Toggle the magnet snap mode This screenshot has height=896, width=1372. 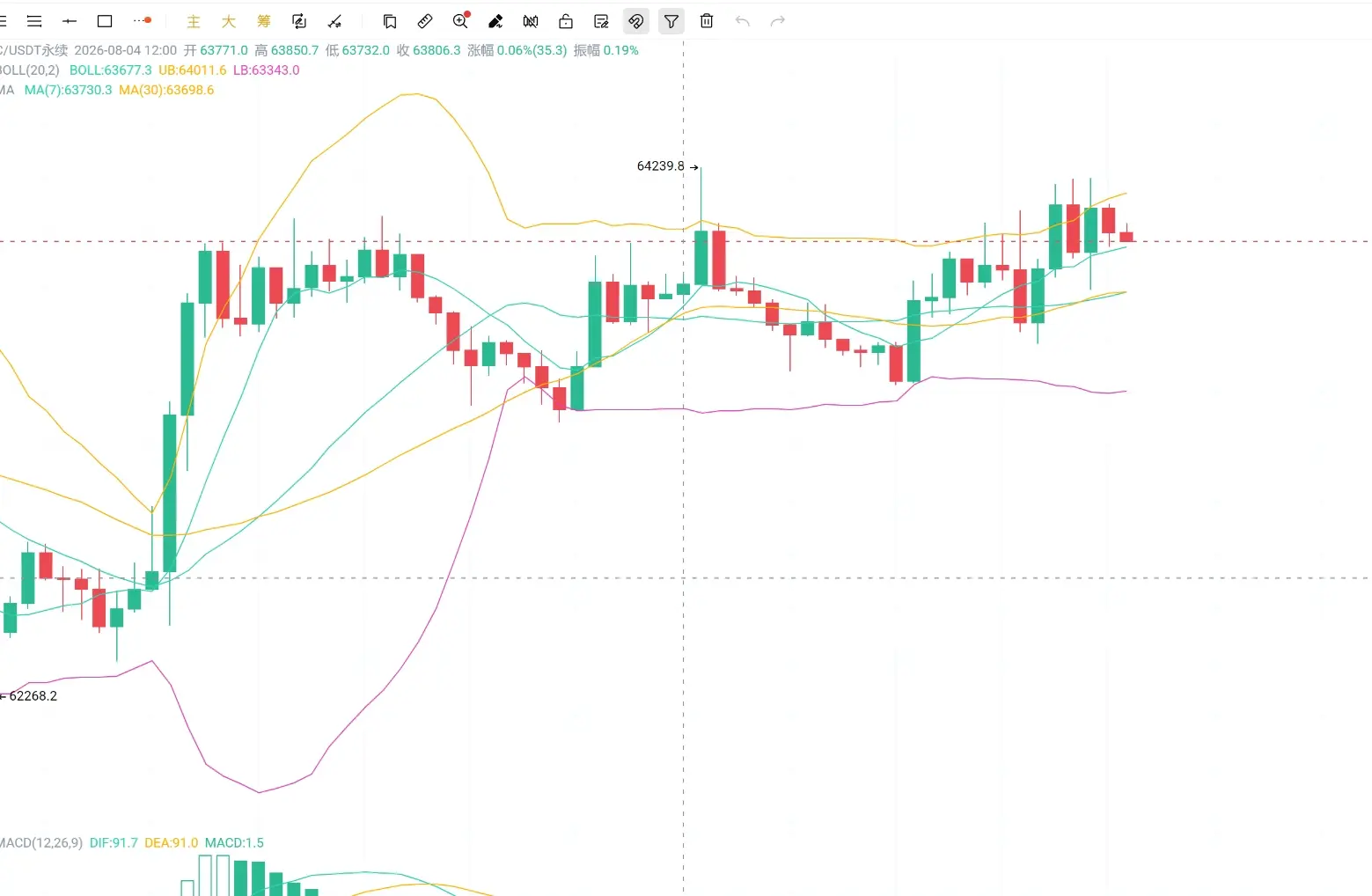(x=636, y=21)
